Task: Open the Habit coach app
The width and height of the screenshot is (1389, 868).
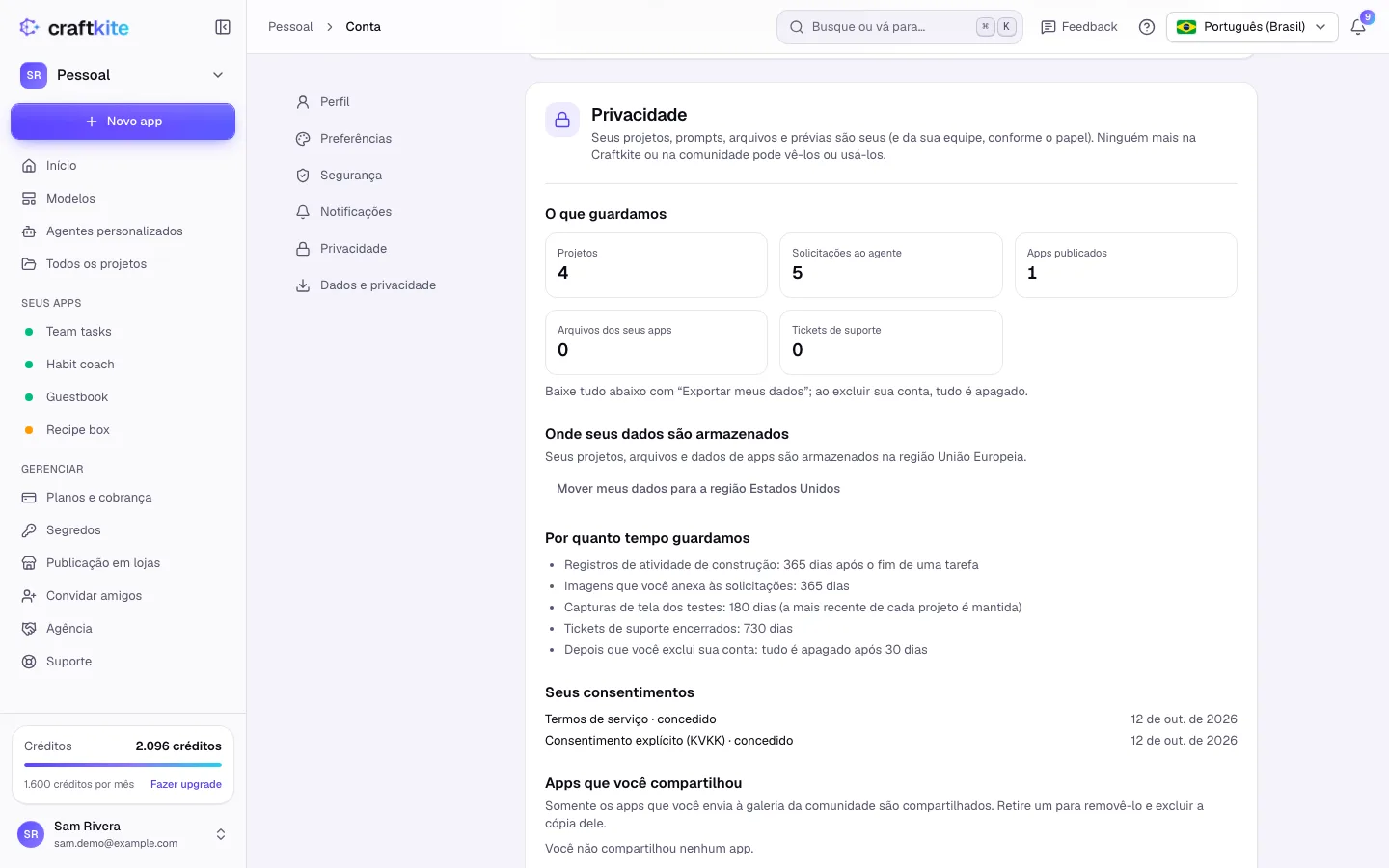Action: tap(123, 365)
